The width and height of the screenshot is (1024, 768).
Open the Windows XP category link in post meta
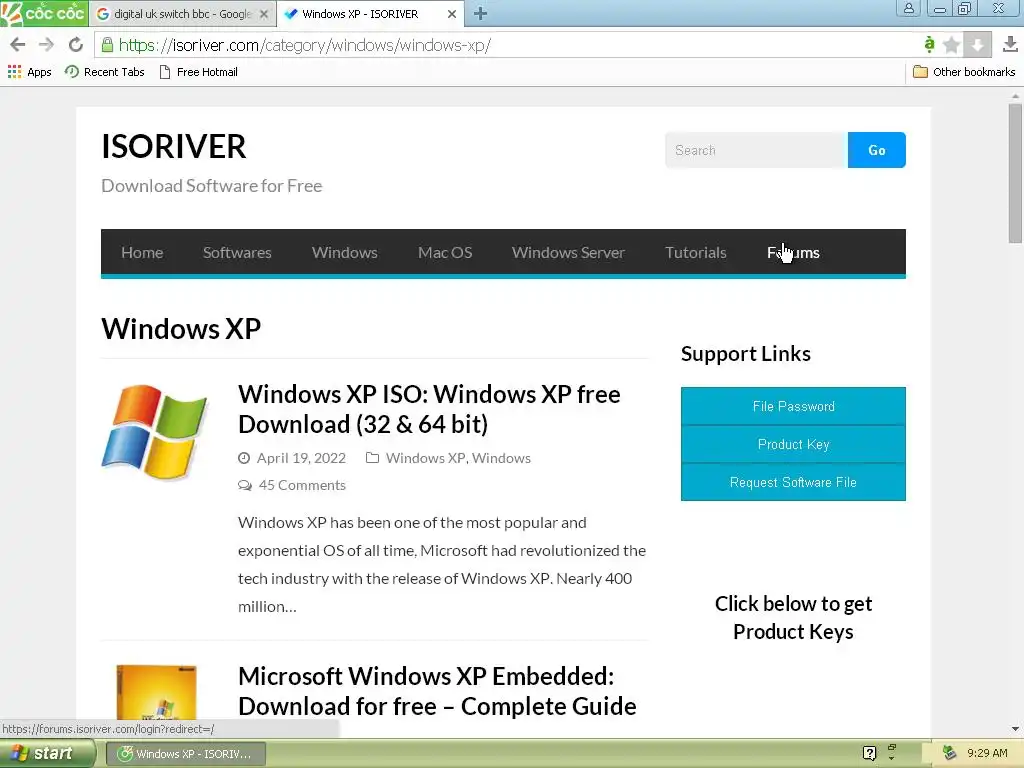click(425, 458)
